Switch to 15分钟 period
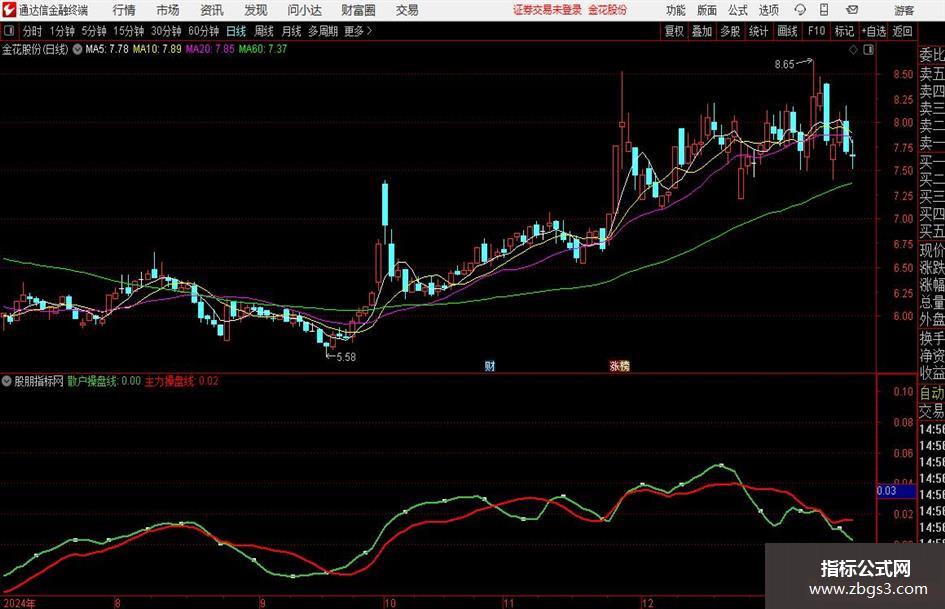 [x=129, y=31]
